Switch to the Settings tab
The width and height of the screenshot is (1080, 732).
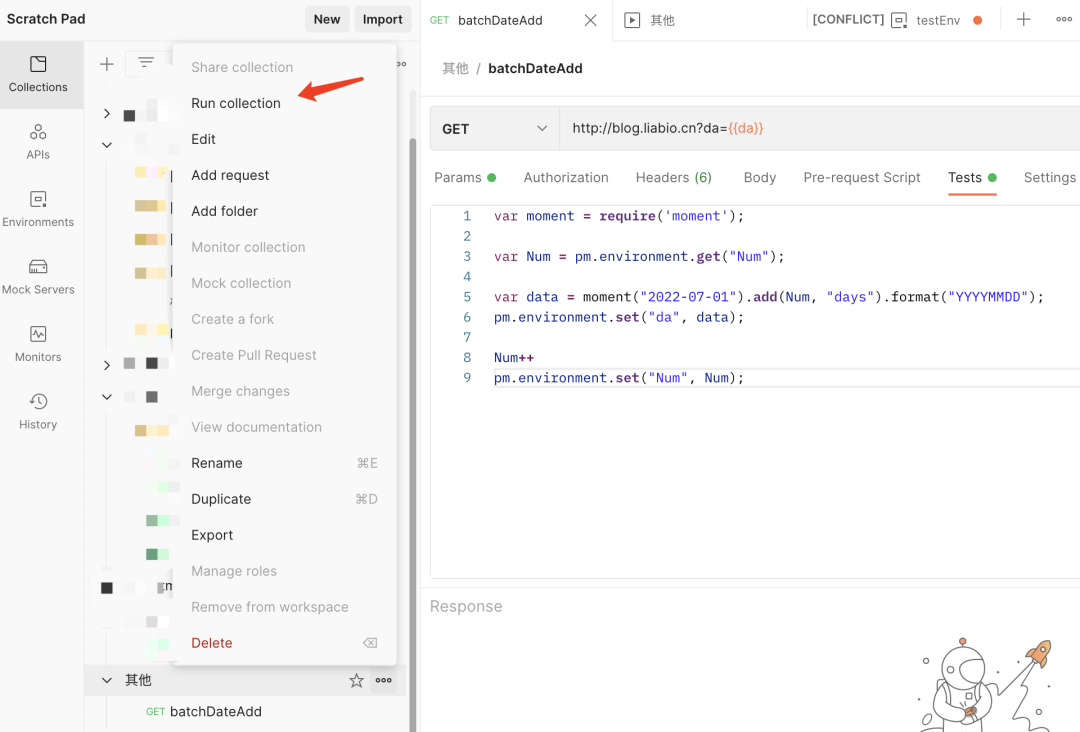1050,178
